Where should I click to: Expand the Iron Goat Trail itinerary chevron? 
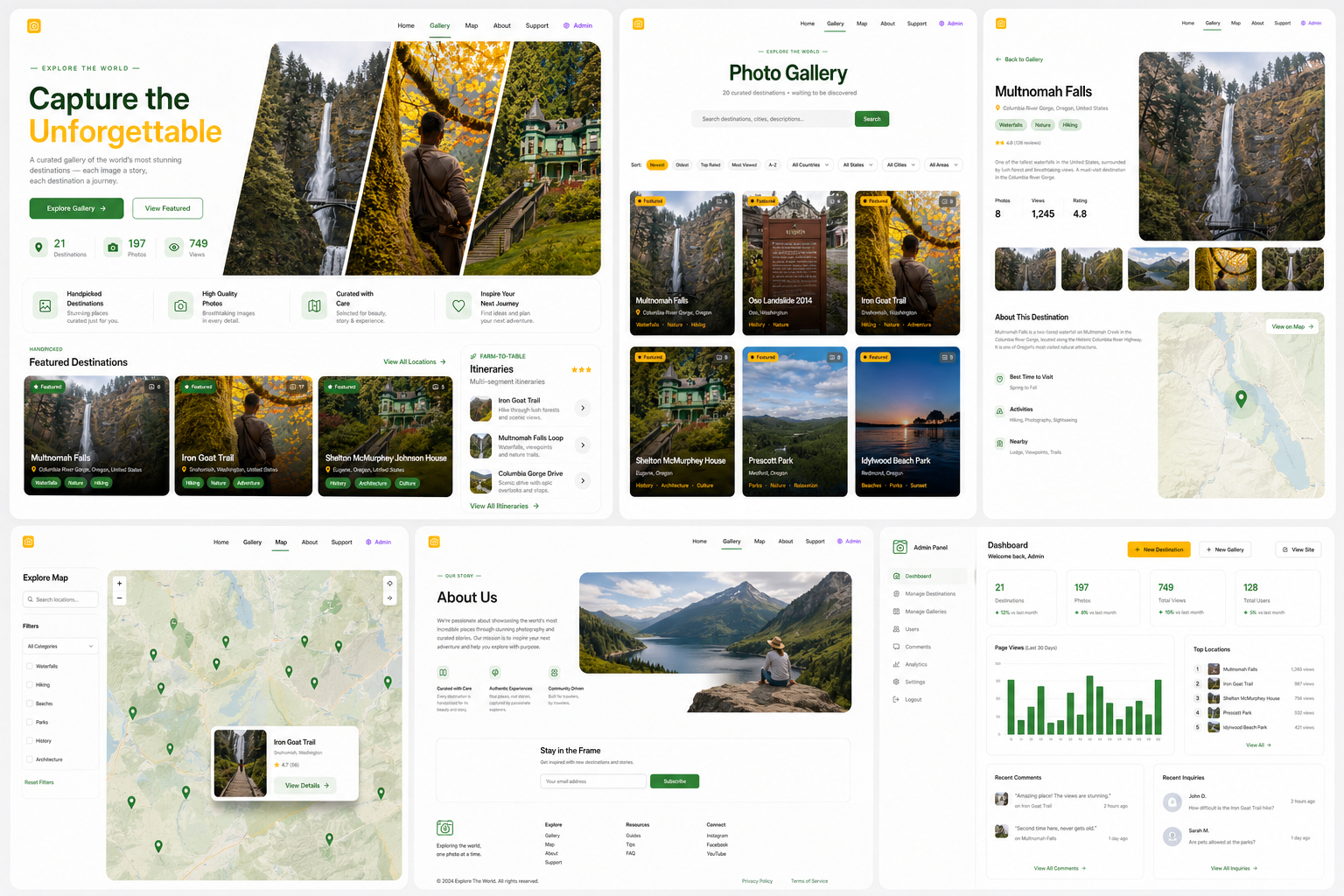(x=583, y=408)
